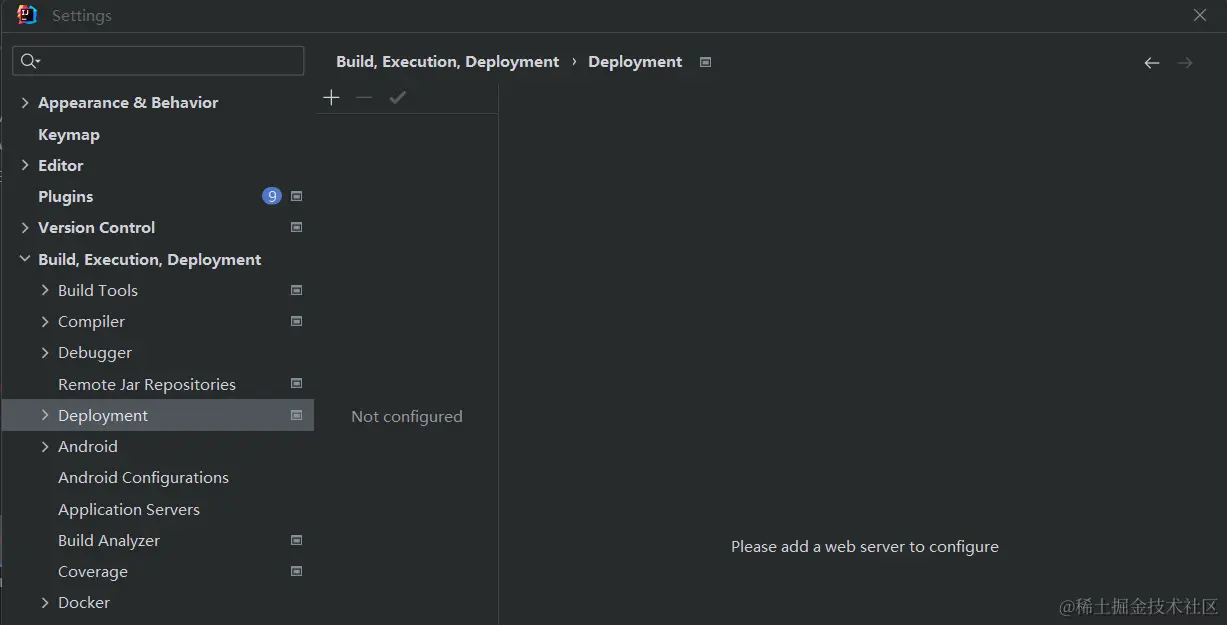The width and height of the screenshot is (1227, 625).
Task: Expand the Editor section
Action: coord(25,165)
